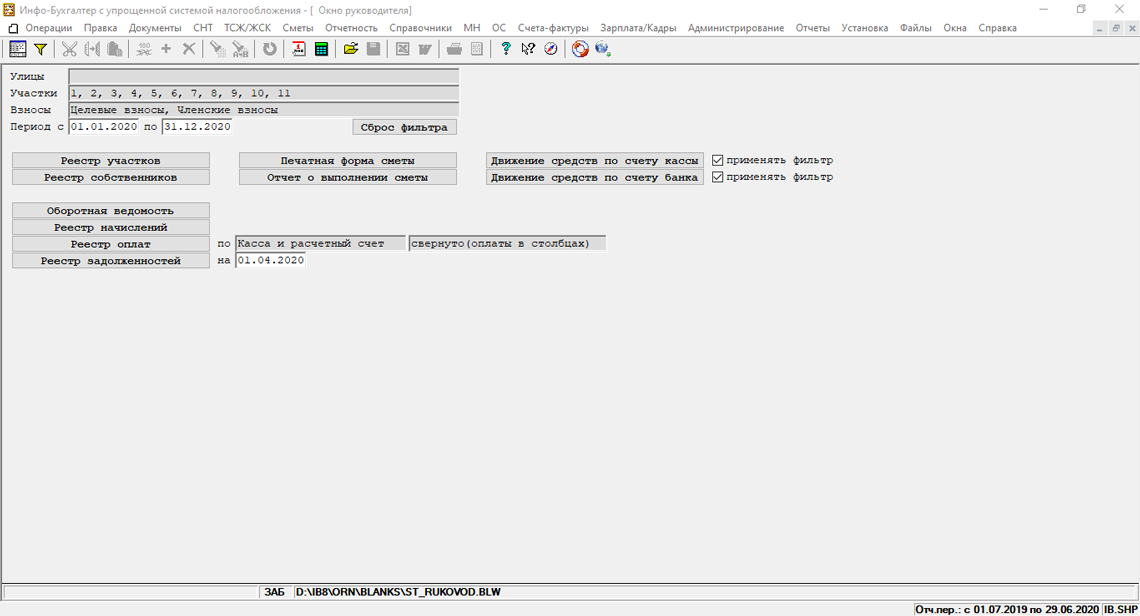
Task: Click the print preview icon beside the printer
Action: click(477, 49)
